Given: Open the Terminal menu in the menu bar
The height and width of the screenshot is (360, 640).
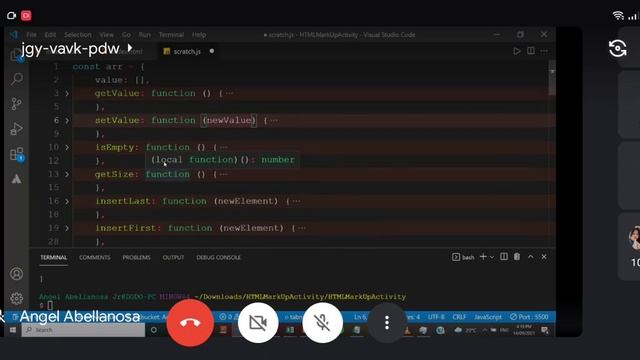Looking at the screenshot, I should 171,35.
